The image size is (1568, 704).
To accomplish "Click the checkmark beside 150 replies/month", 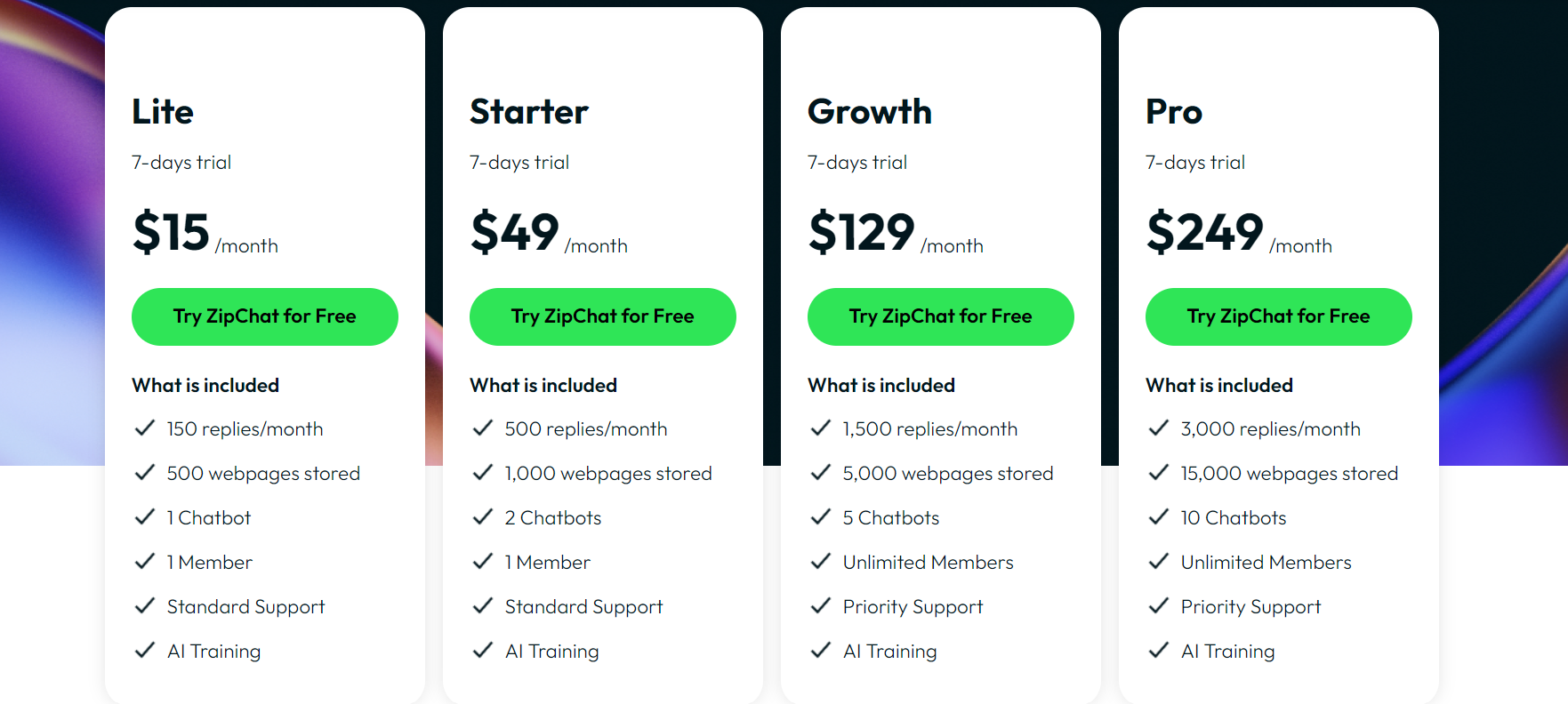I will point(145,428).
